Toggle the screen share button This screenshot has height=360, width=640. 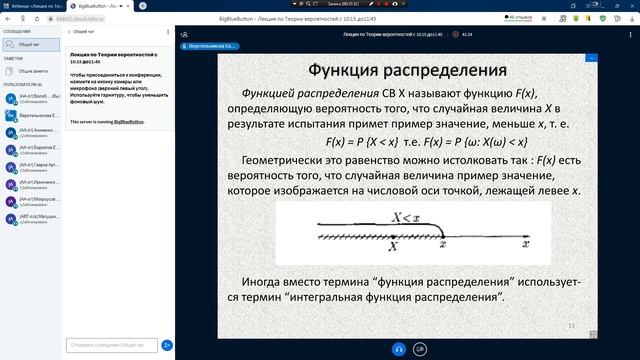pyautogui.click(x=420, y=349)
